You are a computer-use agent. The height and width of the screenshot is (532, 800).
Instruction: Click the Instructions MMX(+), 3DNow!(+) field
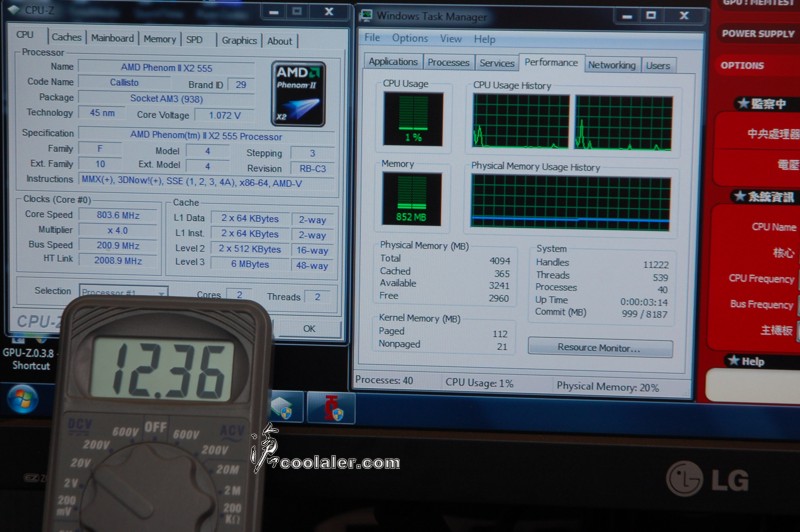pyautogui.click(x=207, y=181)
